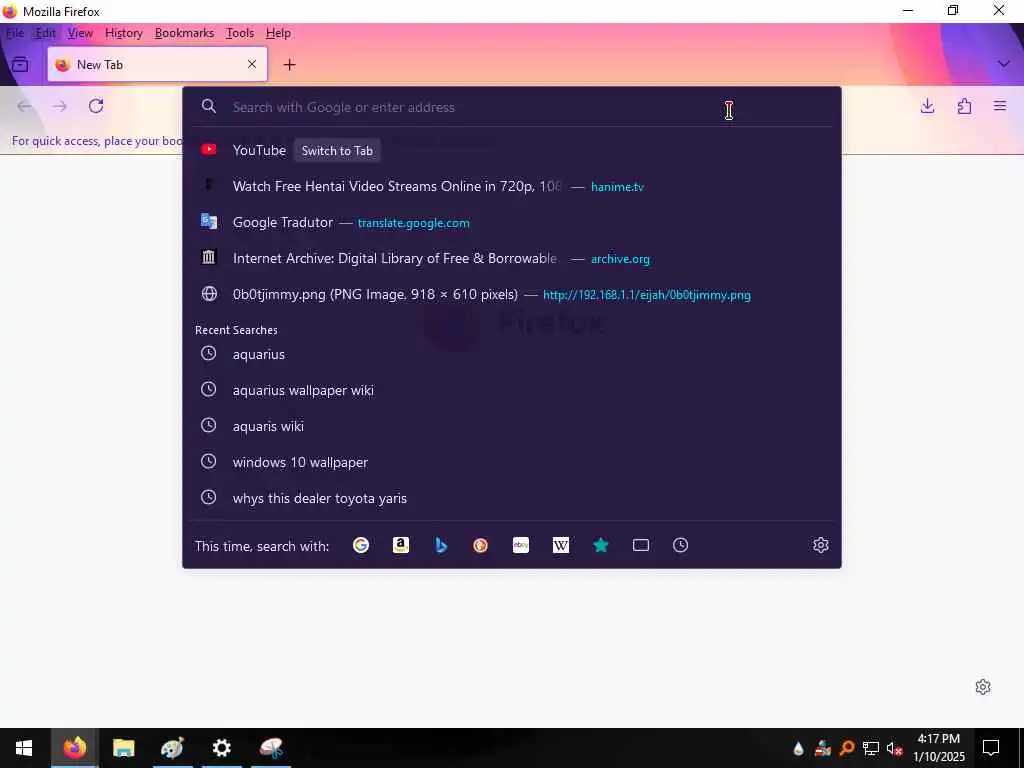
Task: Click the 192.168.1.1 image URL
Action: click(647, 295)
